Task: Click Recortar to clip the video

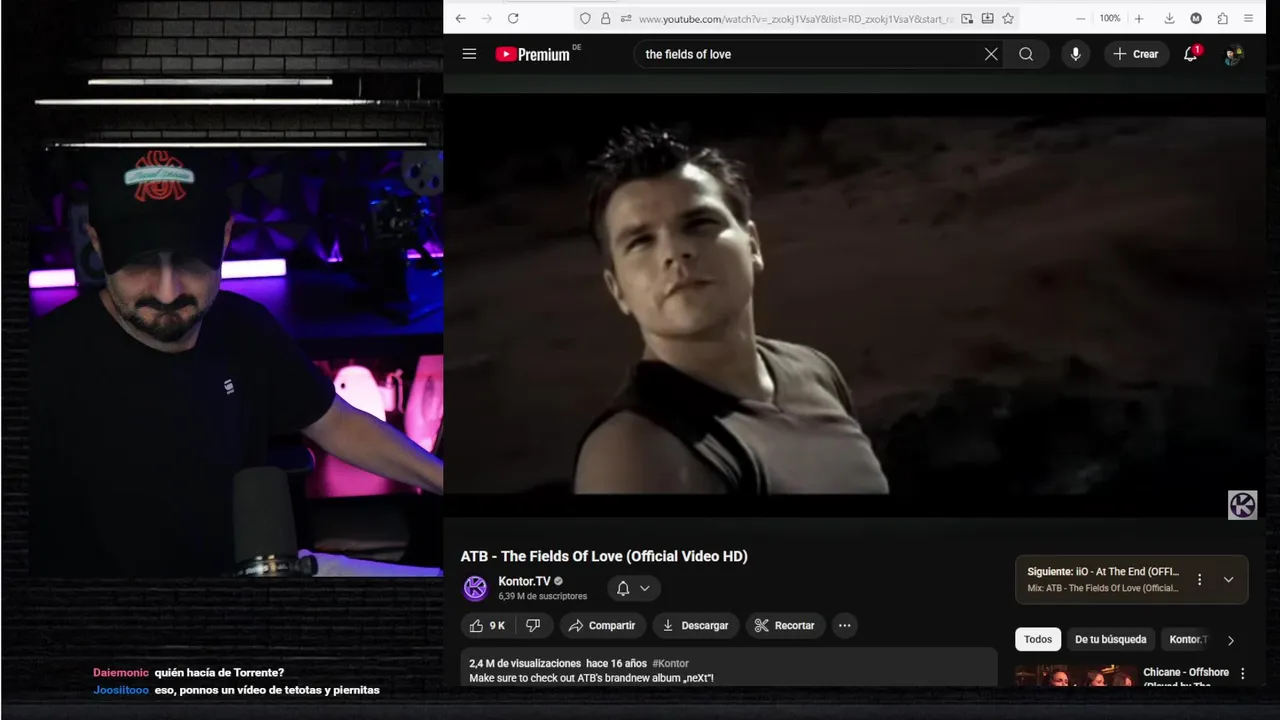Action: (x=785, y=625)
